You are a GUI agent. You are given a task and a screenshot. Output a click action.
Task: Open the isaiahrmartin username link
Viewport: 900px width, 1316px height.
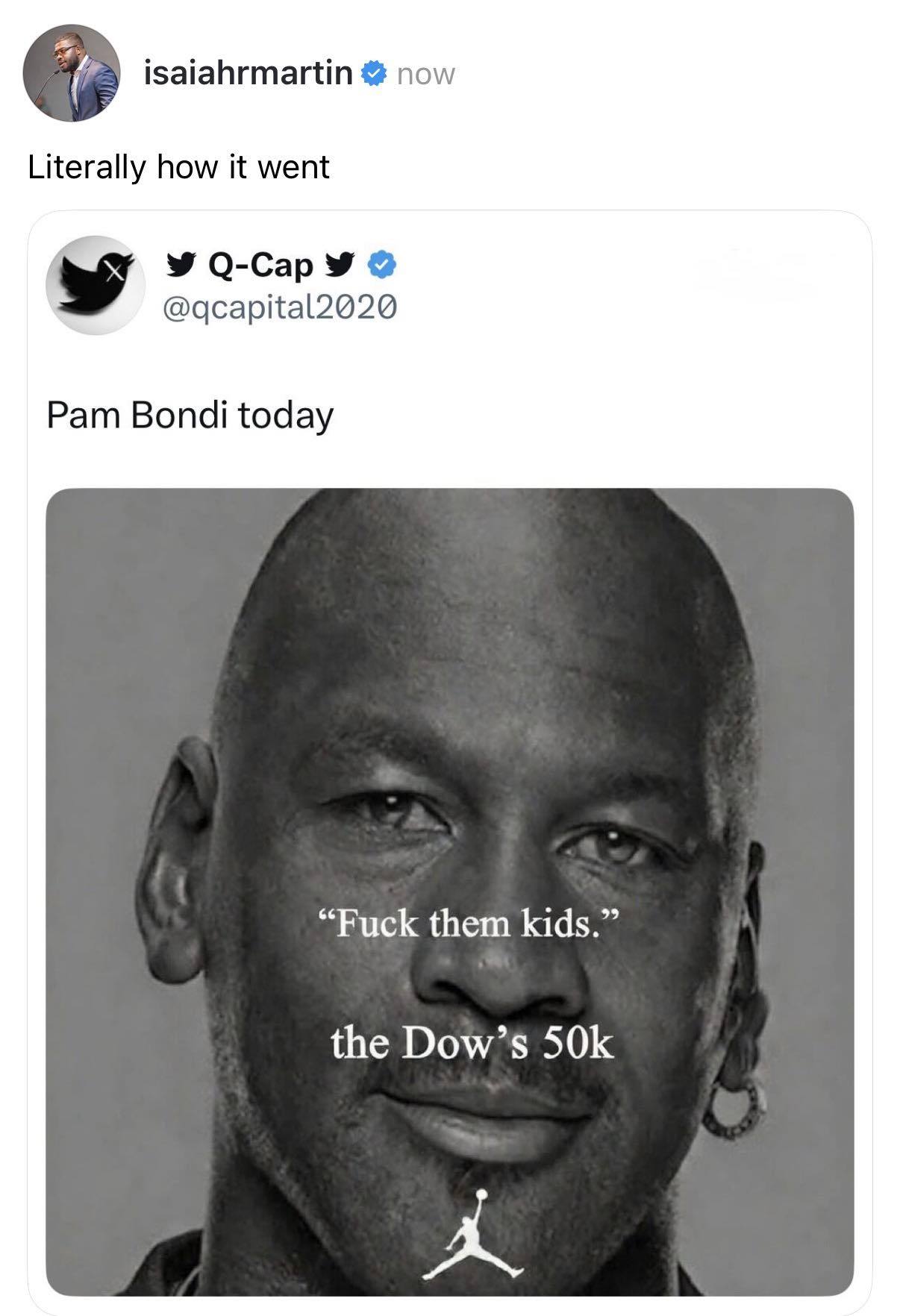coord(248,73)
